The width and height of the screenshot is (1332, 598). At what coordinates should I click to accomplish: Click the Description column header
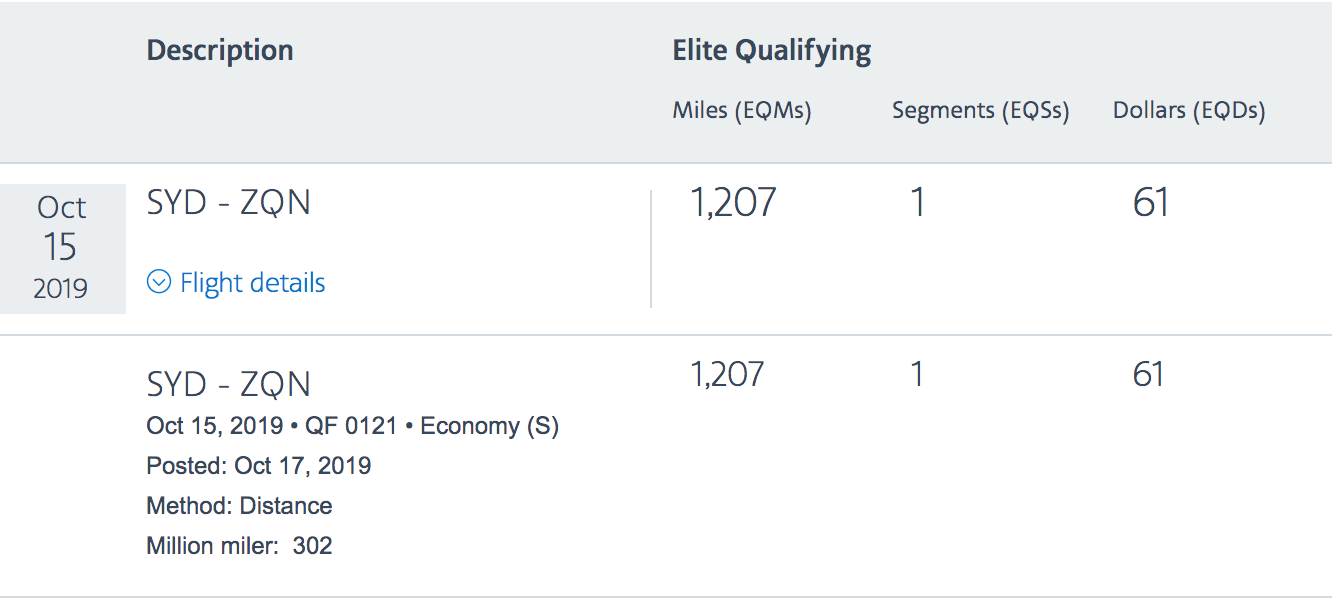(x=220, y=51)
